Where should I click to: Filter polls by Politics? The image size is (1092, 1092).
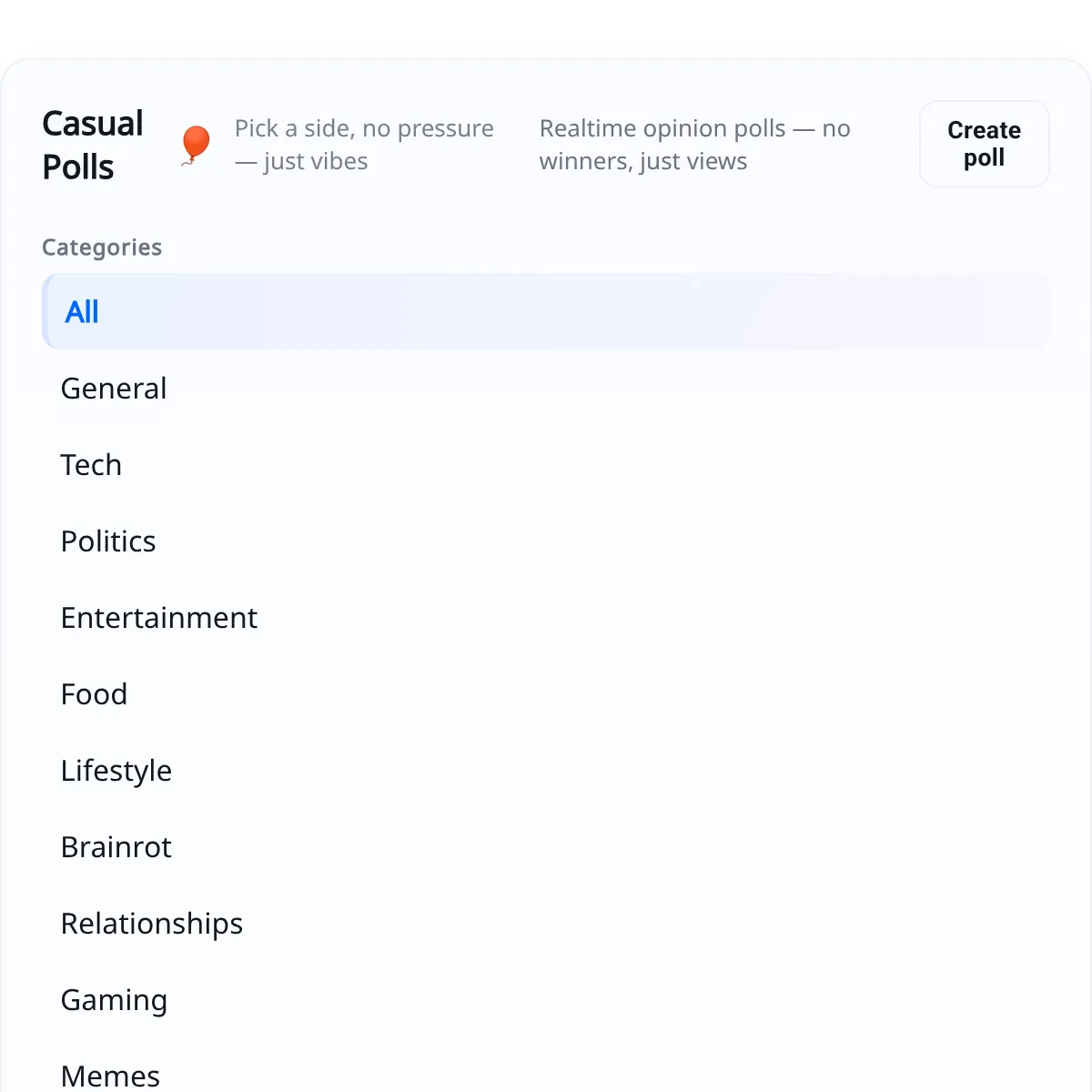[108, 541]
